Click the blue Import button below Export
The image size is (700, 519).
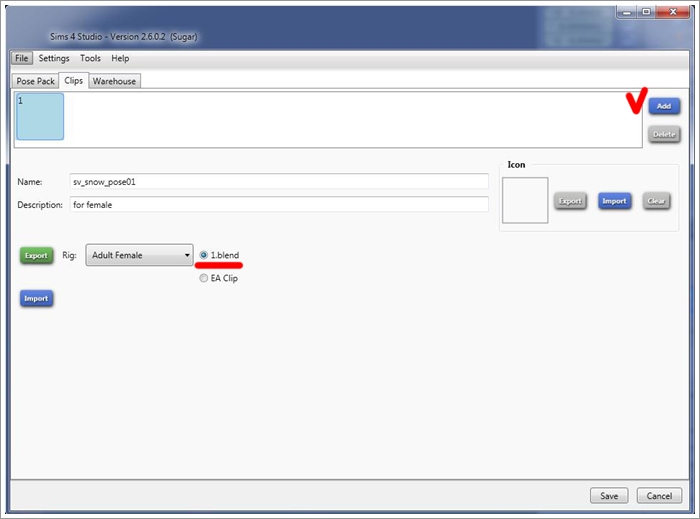point(36,298)
